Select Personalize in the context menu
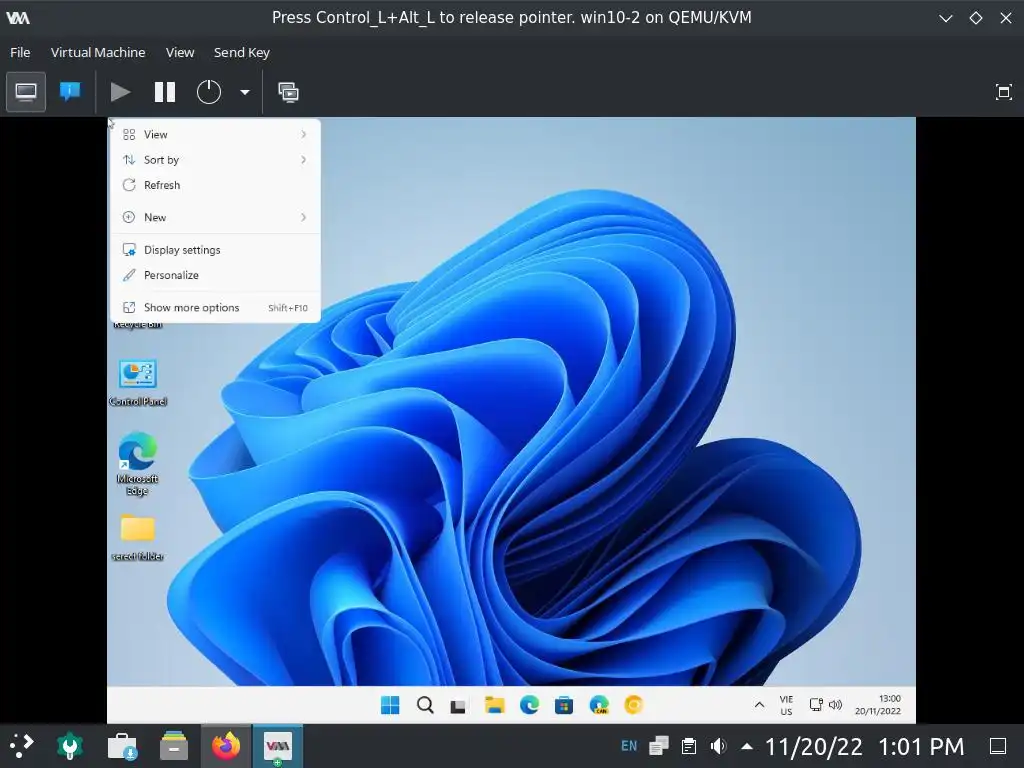 [x=215, y=276]
